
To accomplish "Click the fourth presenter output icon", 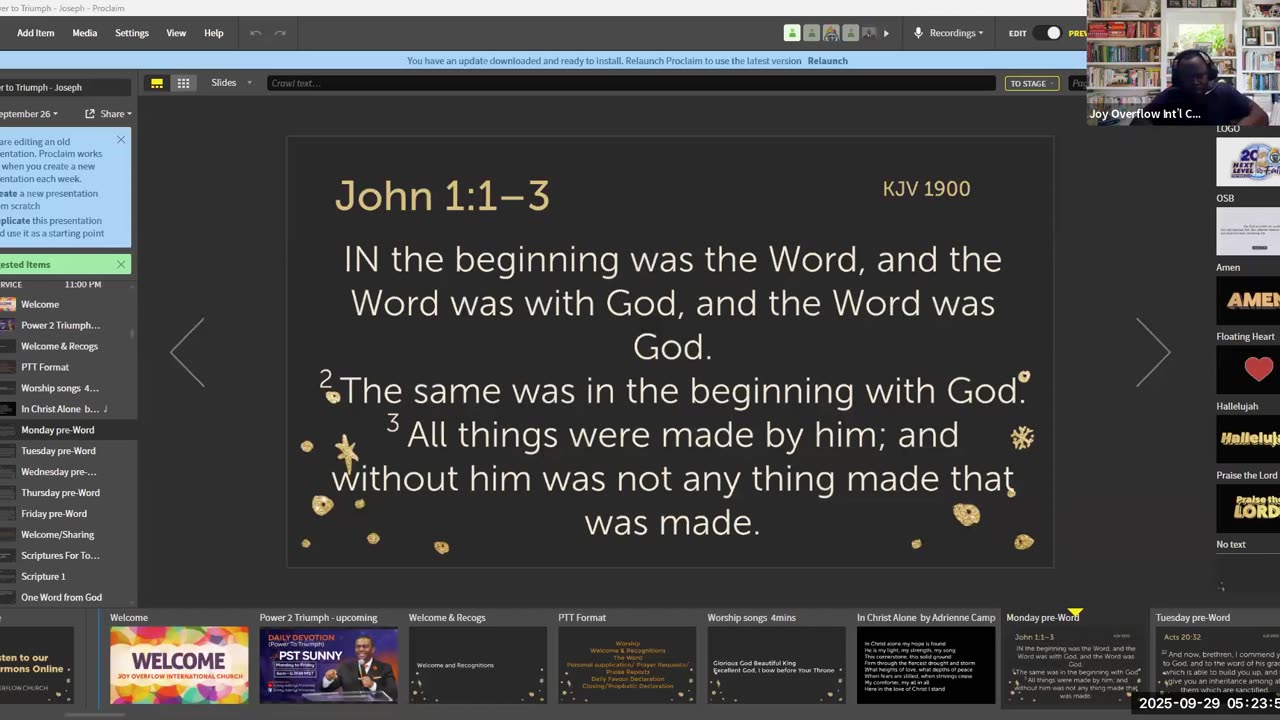I will (849, 33).
